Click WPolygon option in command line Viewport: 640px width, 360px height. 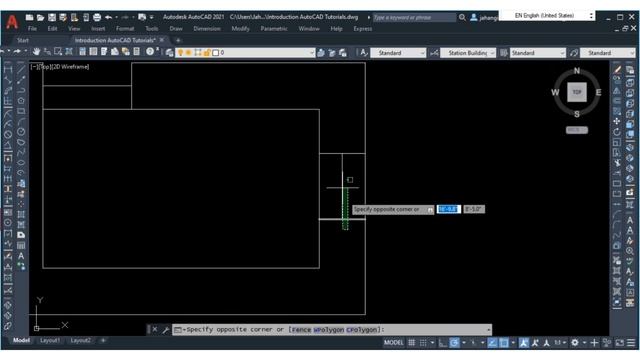[x=329, y=329]
